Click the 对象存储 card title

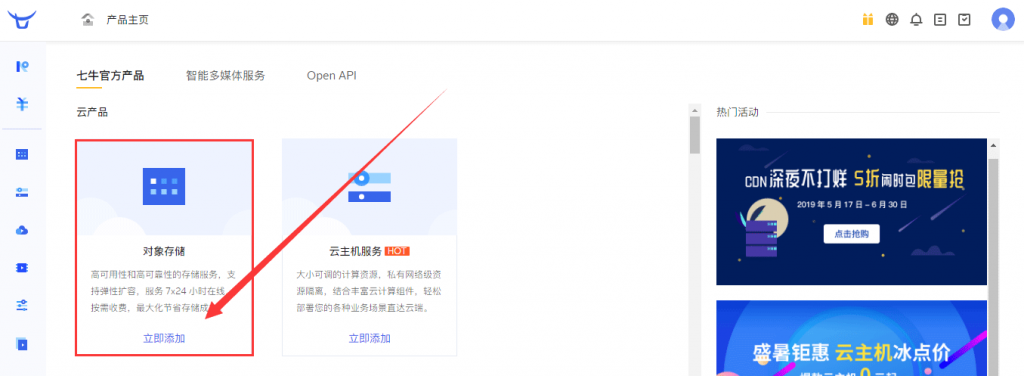click(x=164, y=251)
